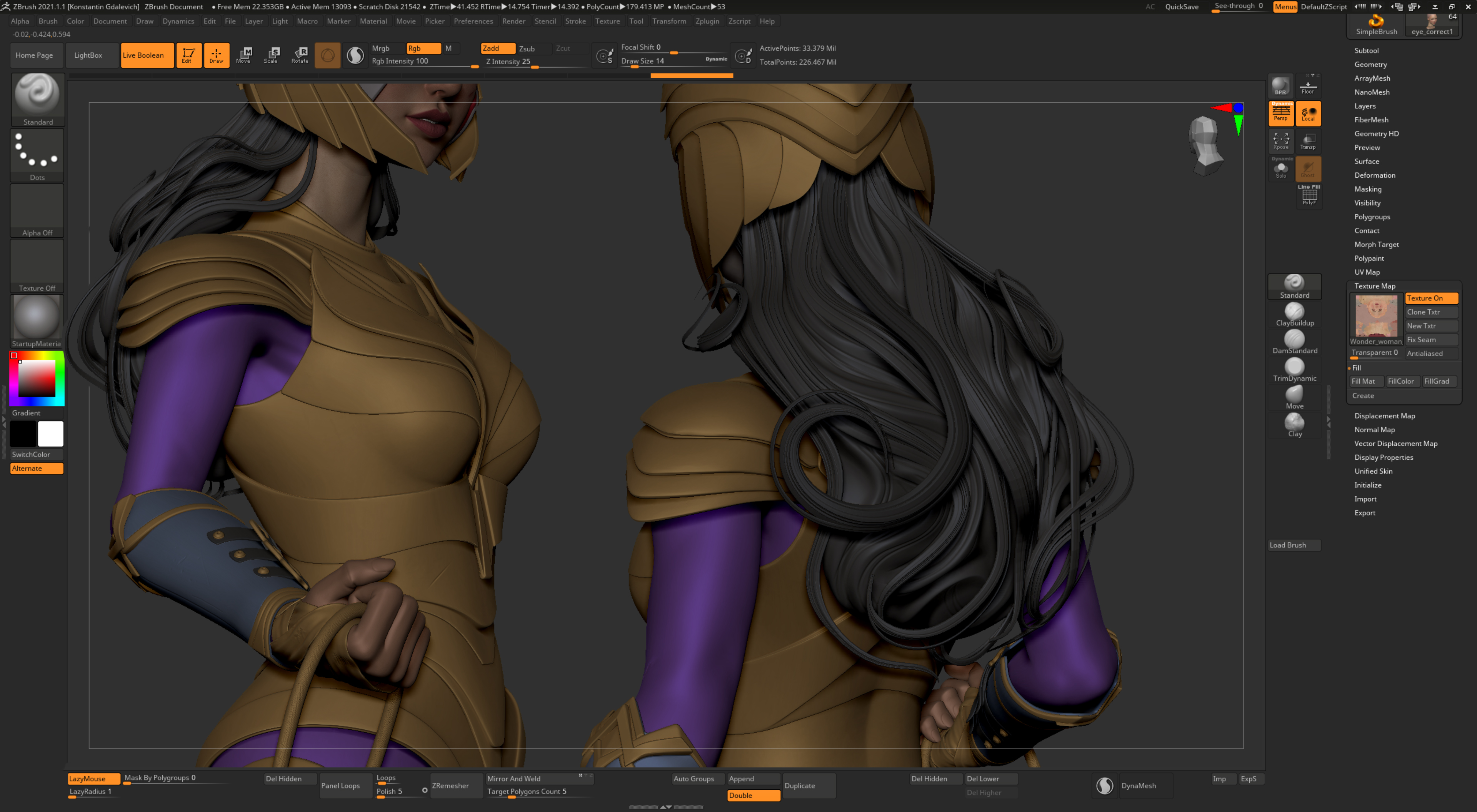Viewport: 1477px width, 812px height.
Task: Open the Deformation section
Action: coord(1375,175)
